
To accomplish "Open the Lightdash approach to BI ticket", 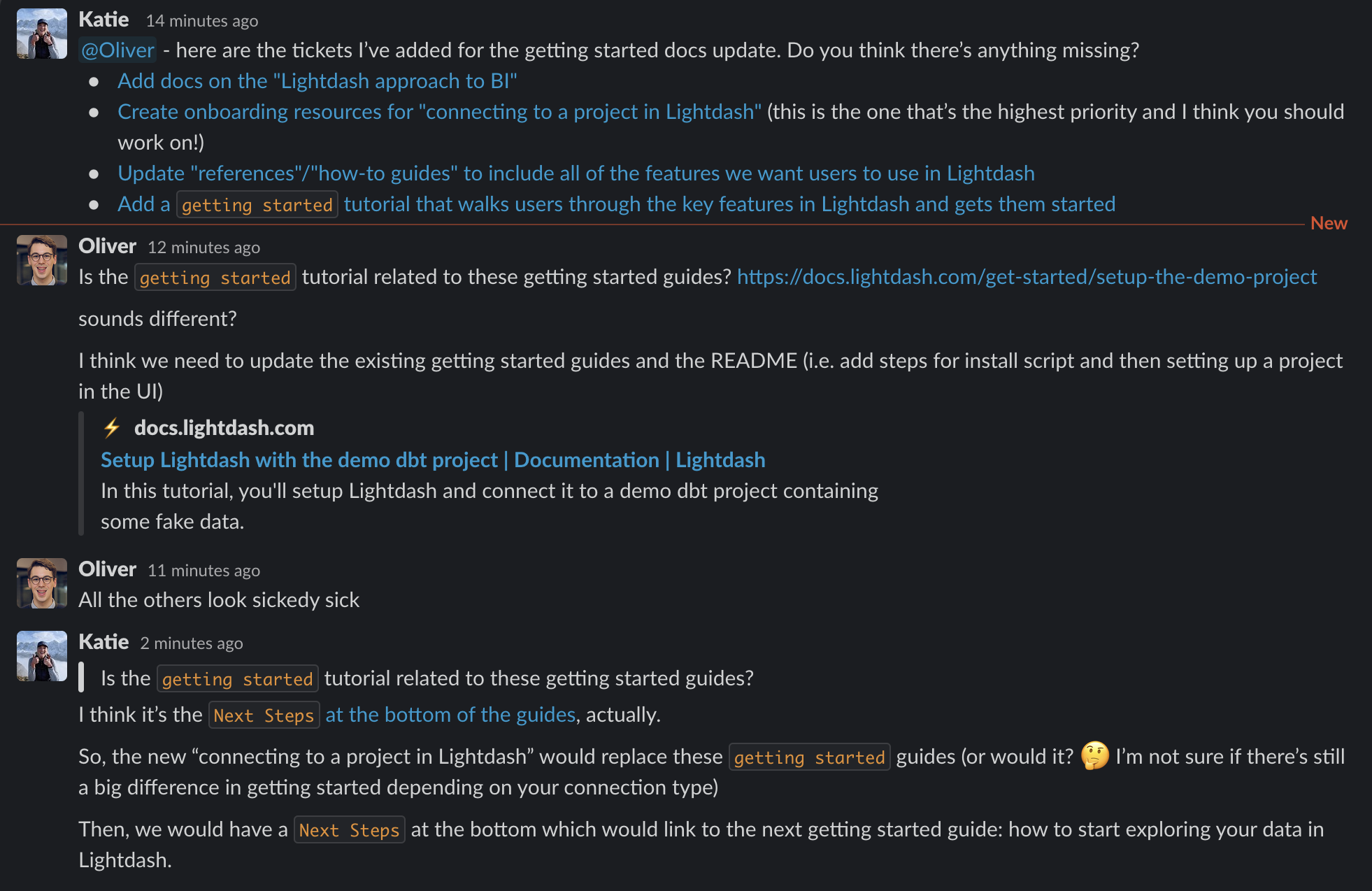I will coord(317,81).
